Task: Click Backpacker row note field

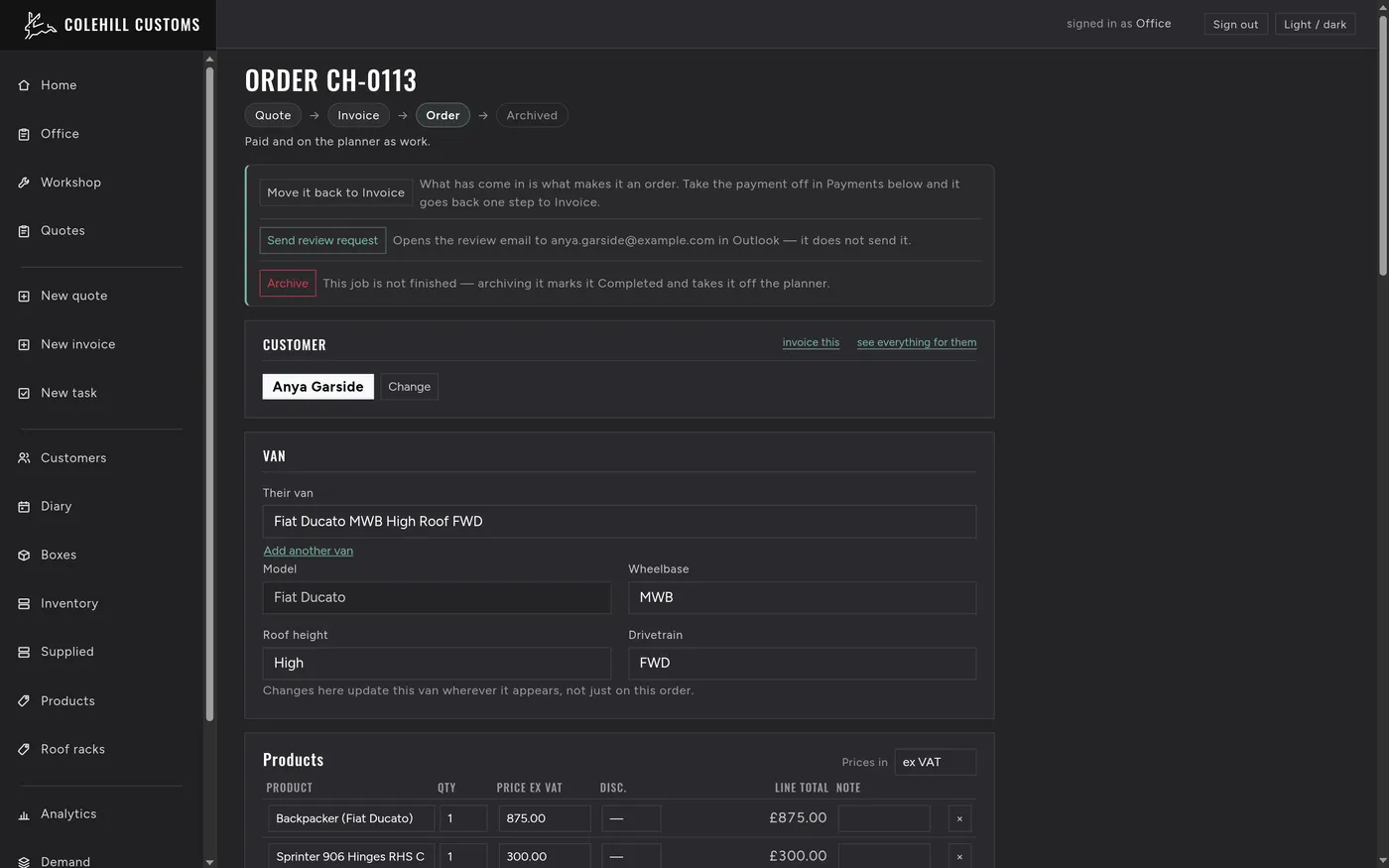Action: [x=884, y=818]
